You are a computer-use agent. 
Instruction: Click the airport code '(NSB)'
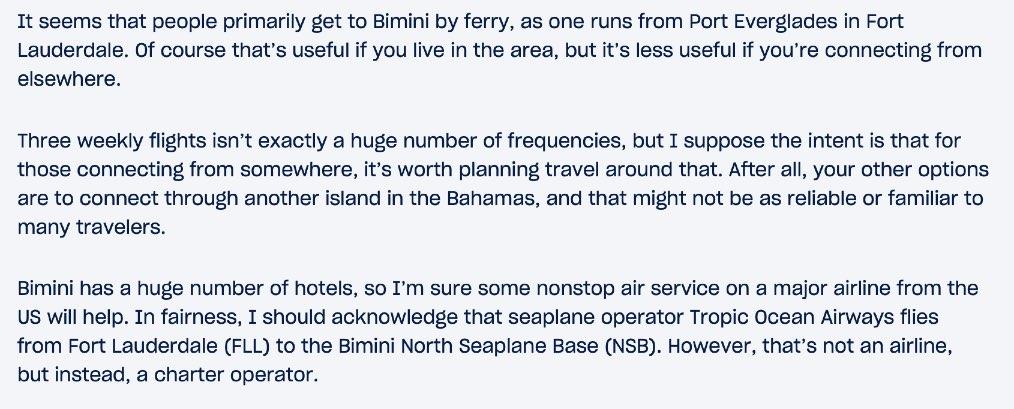(x=631, y=346)
